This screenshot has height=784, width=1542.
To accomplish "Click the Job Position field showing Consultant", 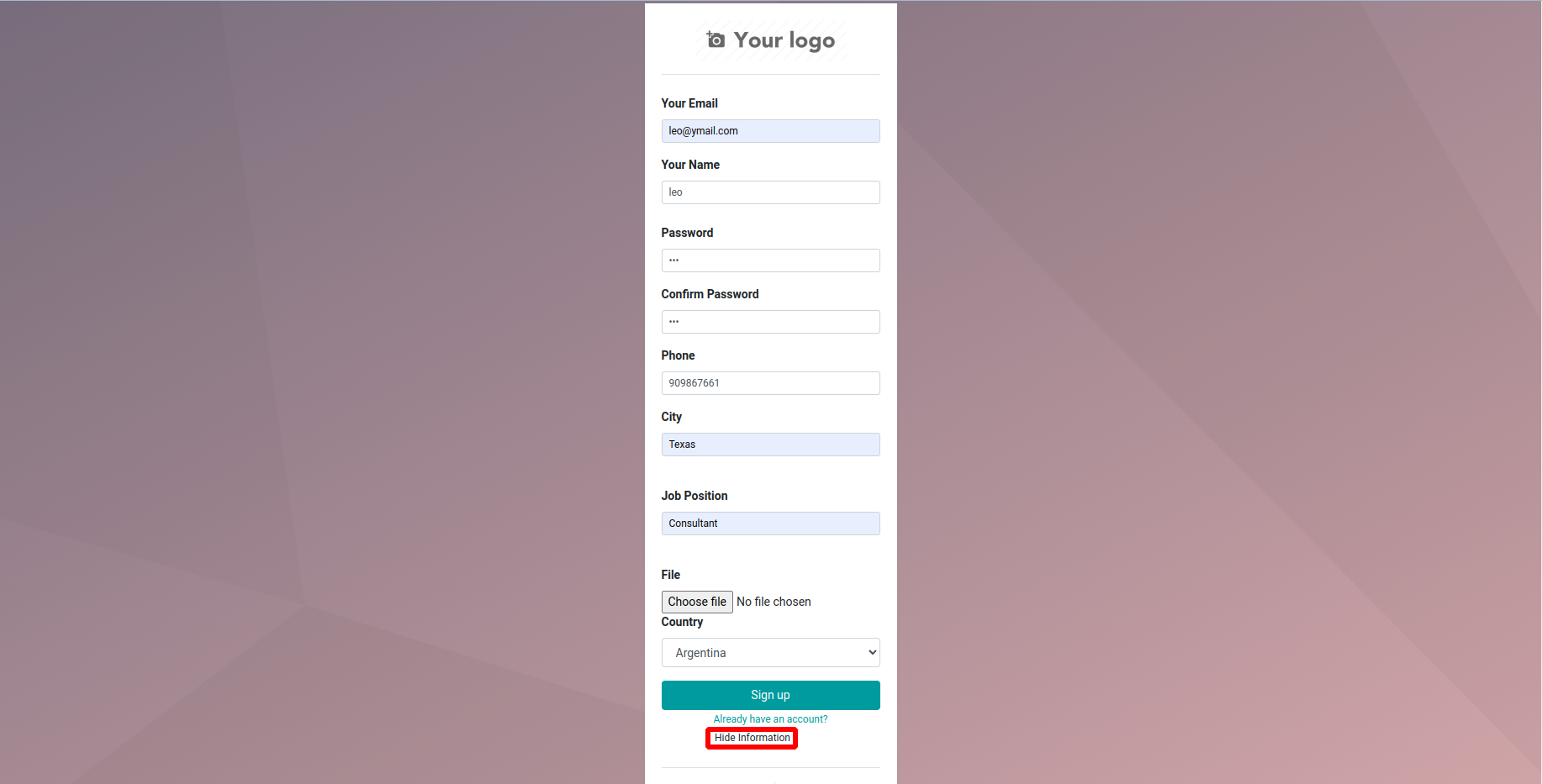I will pos(770,524).
